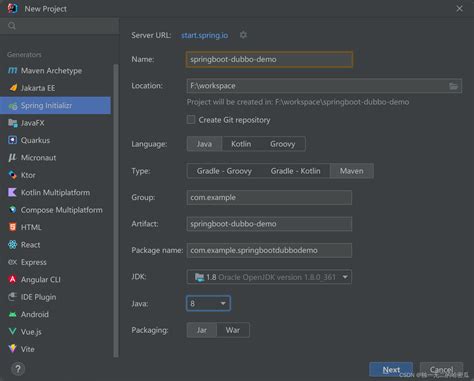Set project type to Gradle - Groovy

click(x=224, y=171)
